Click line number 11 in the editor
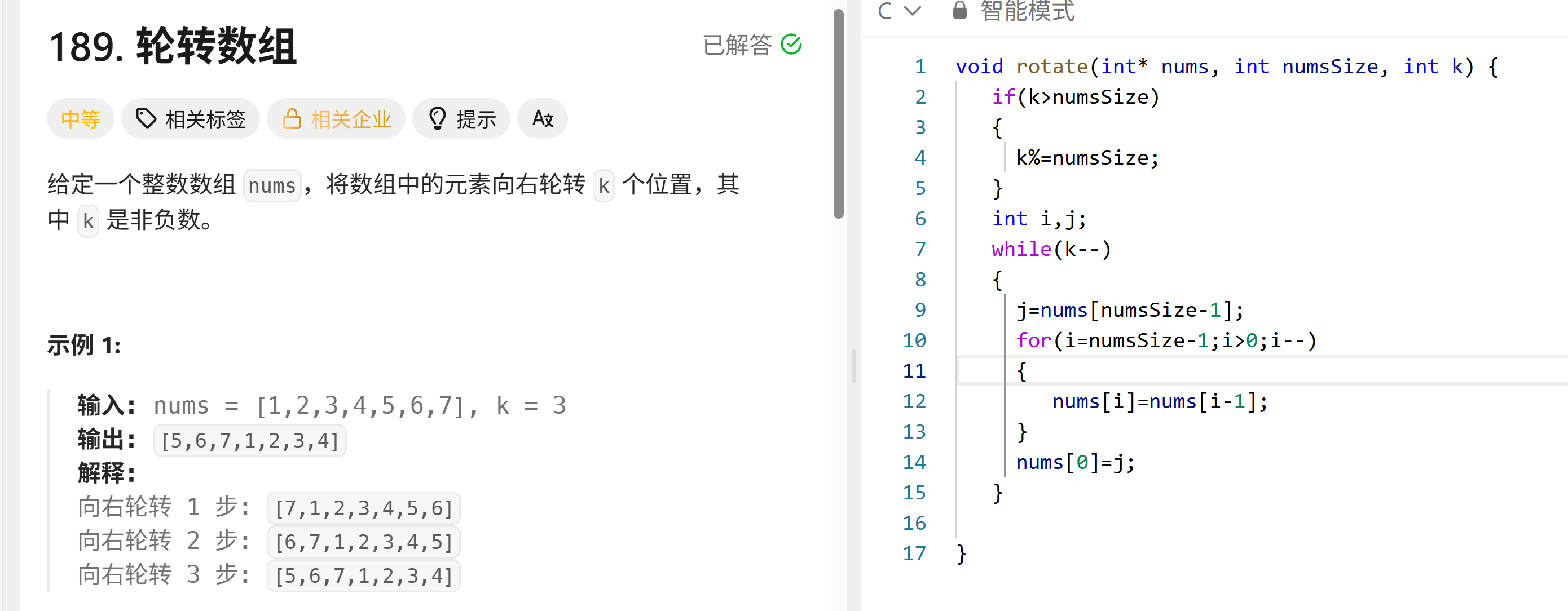This screenshot has width=1568, height=611. click(x=914, y=371)
